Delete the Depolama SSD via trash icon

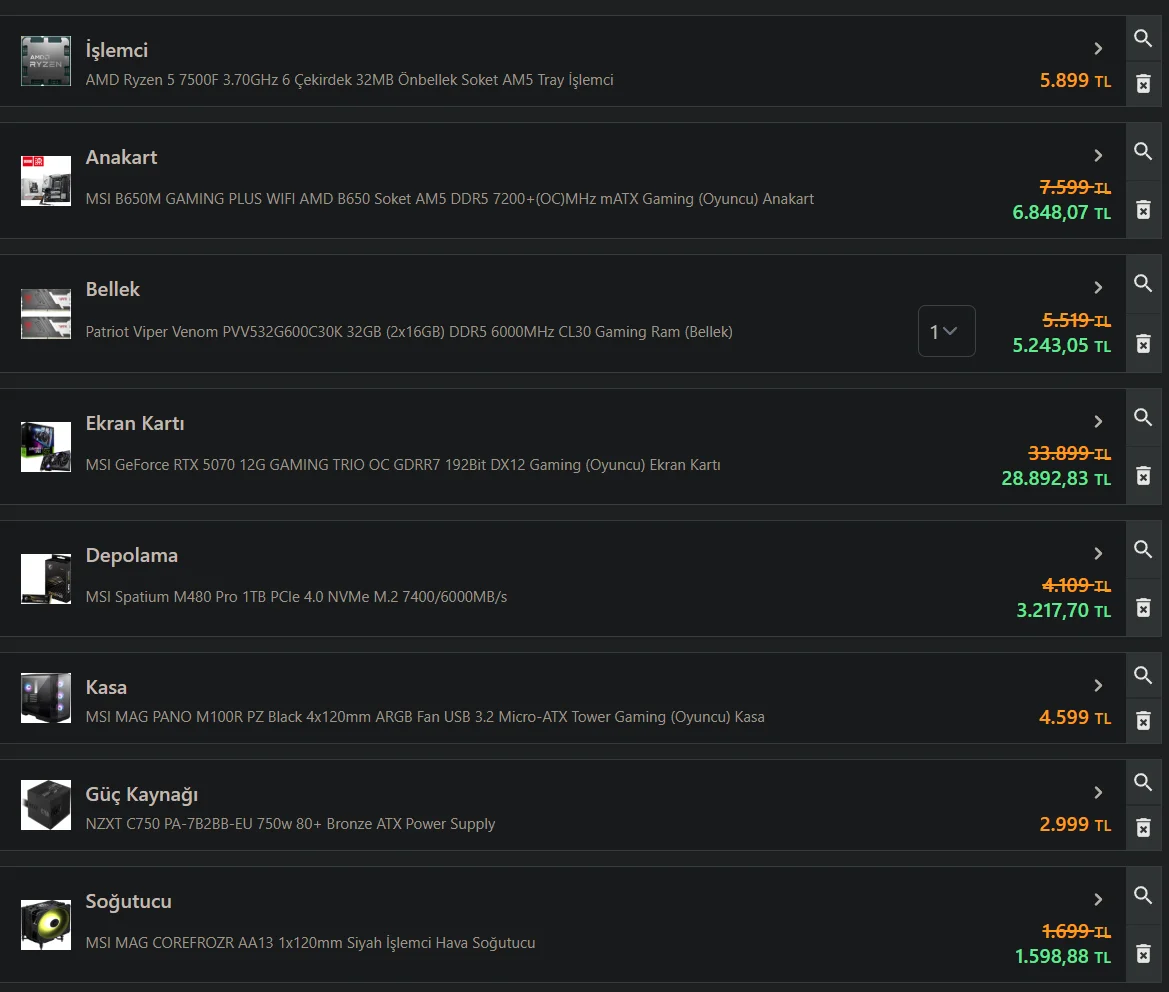click(x=1143, y=608)
